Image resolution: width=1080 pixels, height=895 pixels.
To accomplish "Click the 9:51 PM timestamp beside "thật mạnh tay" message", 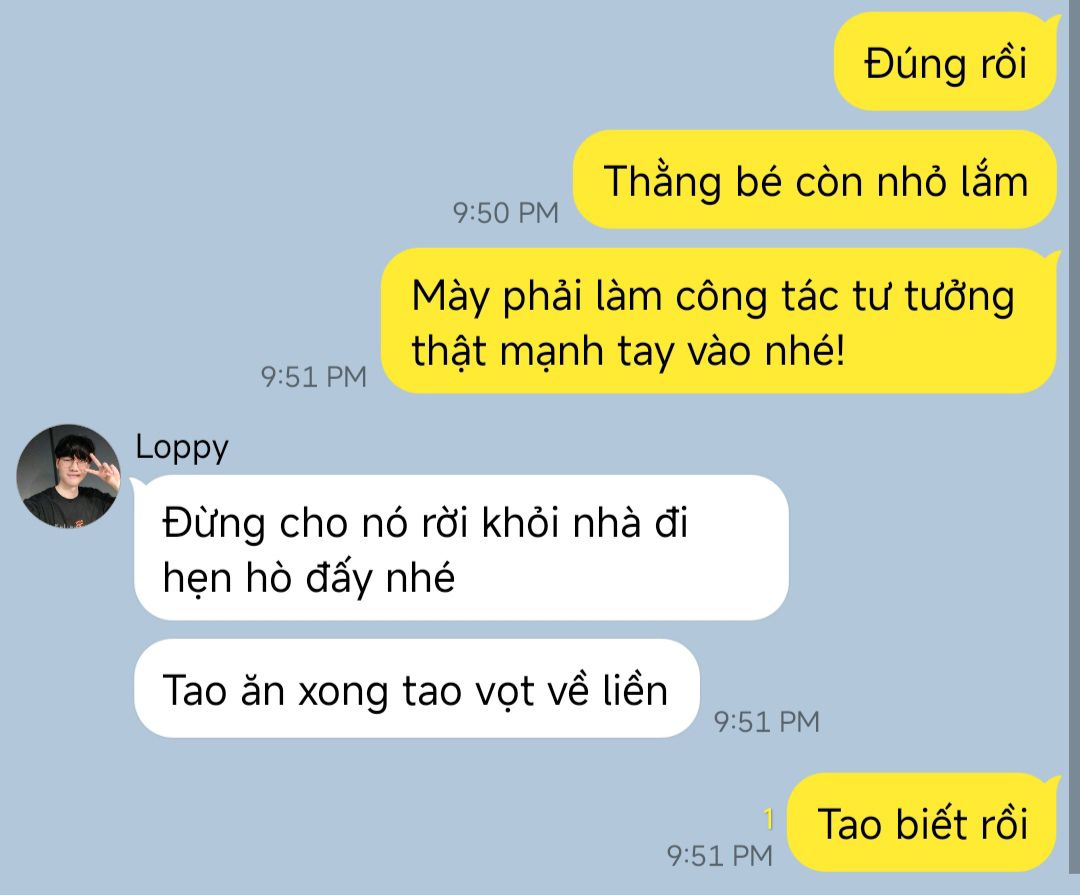I will (313, 377).
